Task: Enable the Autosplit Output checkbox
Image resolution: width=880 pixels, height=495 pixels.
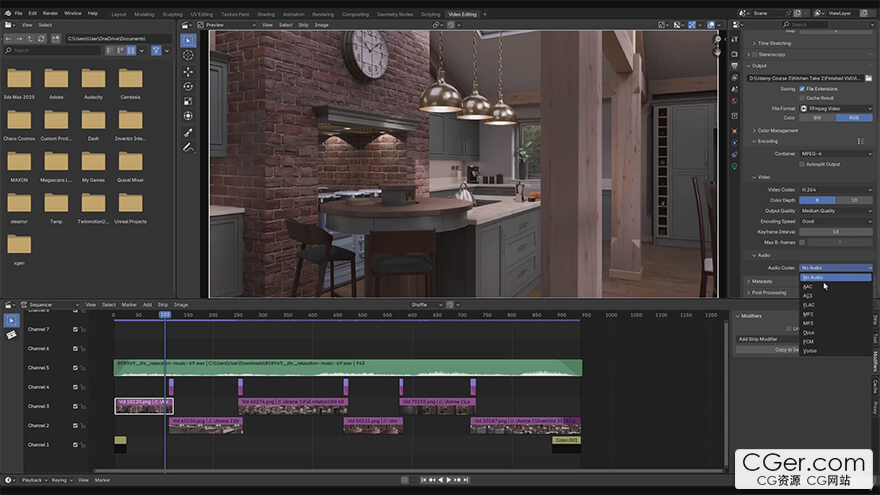Action: (x=801, y=163)
